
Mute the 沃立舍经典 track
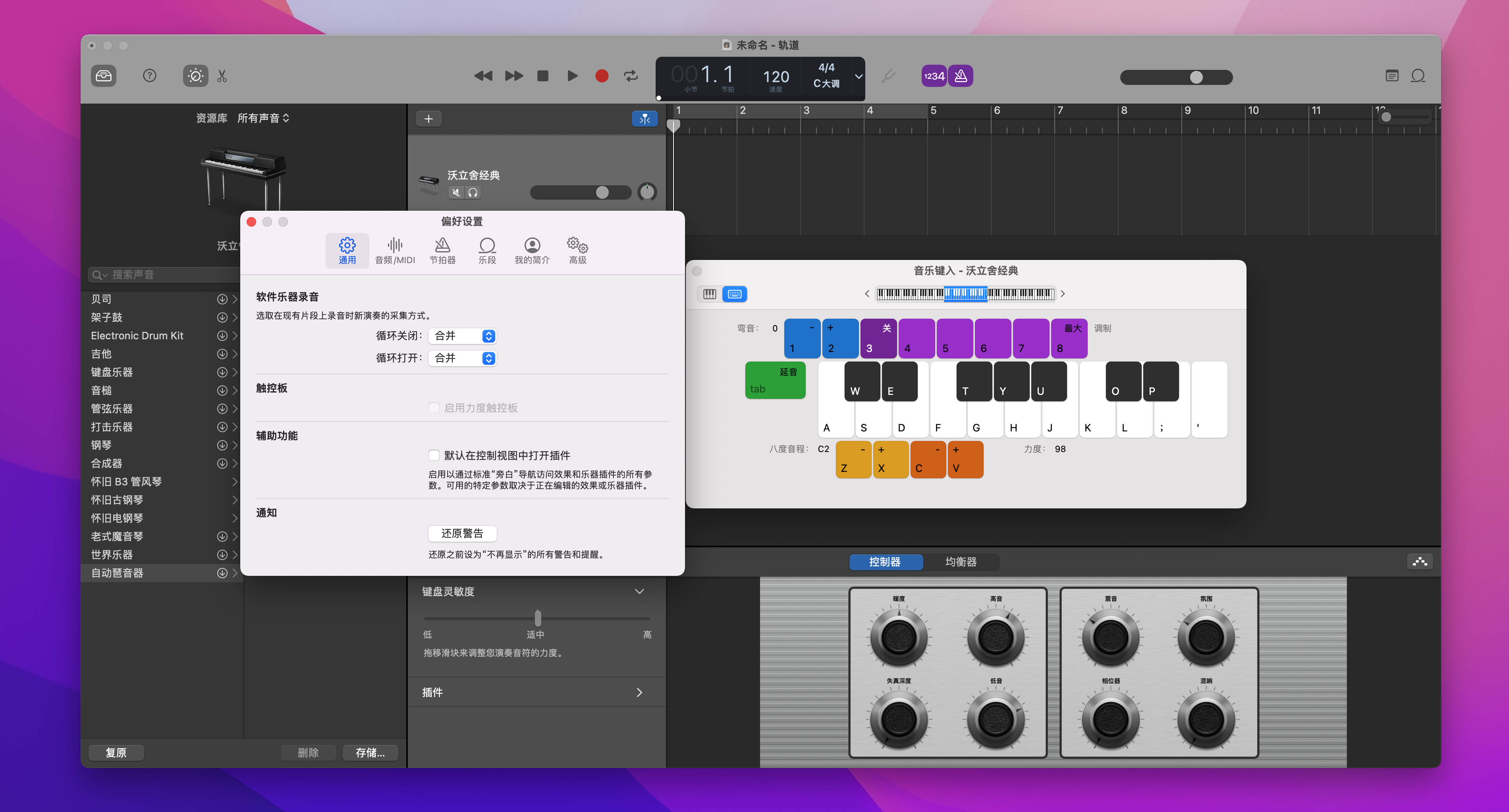pyautogui.click(x=456, y=192)
